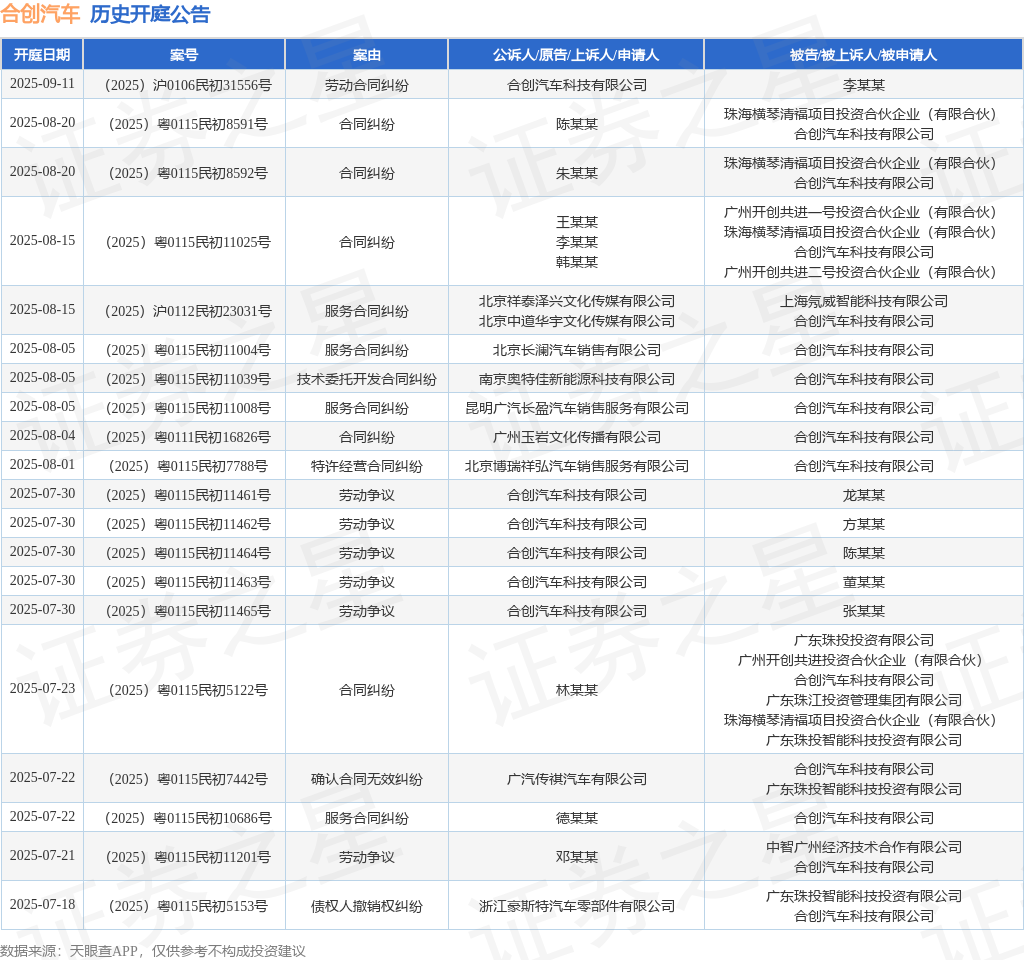Select the 案号 column header
The width and height of the screenshot is (1024, 960).
coord(184,55)
